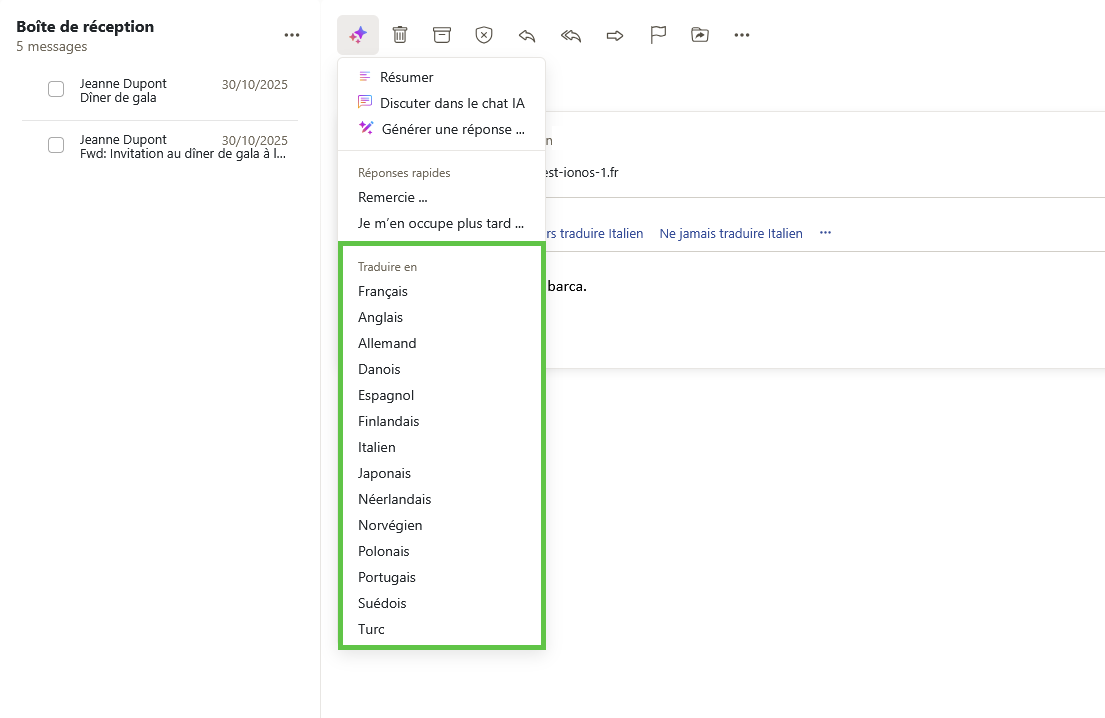
Task: Archive the email using the archive box icon
Action: coord(442,35)
